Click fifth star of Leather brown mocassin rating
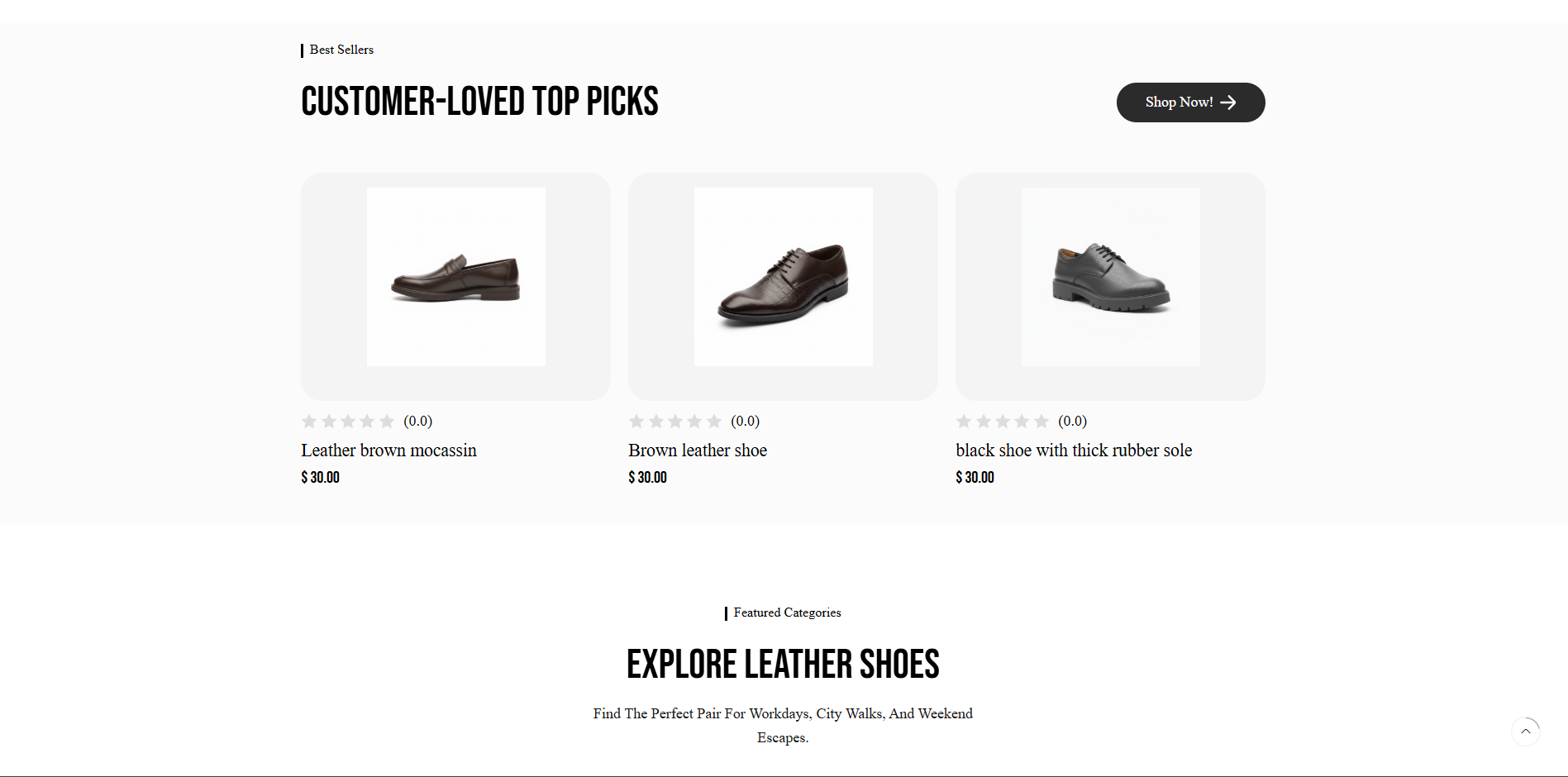This screenshot has width=1568, height=777. (x=386, y=422)
